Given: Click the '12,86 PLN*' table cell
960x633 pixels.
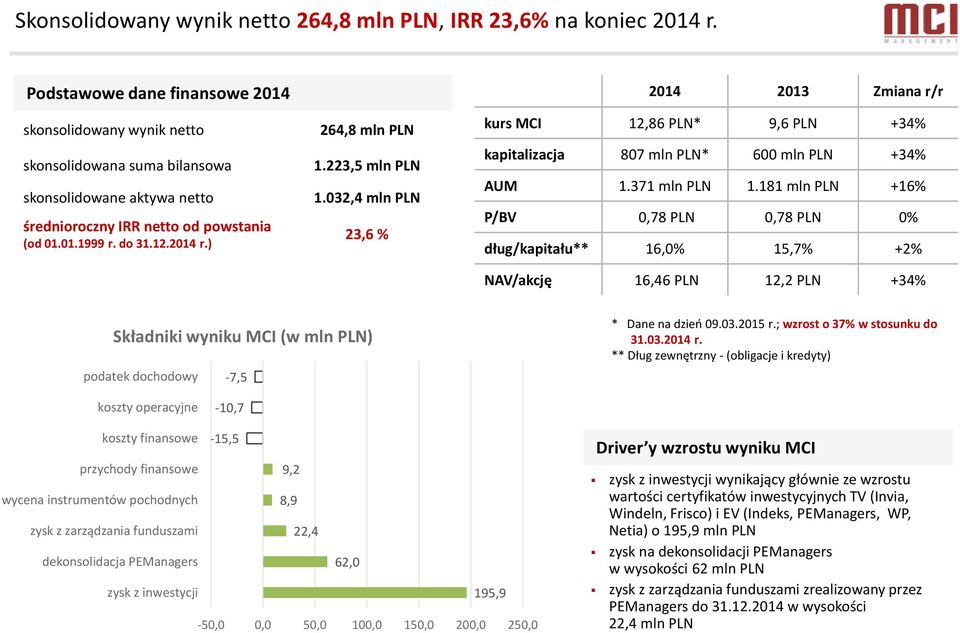Looking at the screenshot, I should pyautogui.click(x=664, y=123).
